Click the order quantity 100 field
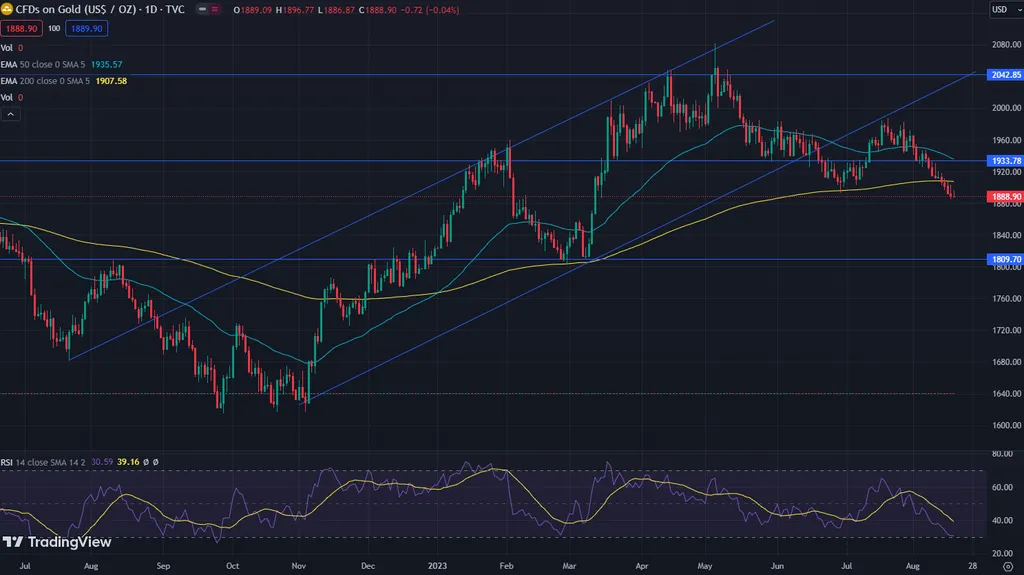Image resolution: width=1024 pixels, height=575 pixels. click(x=54, y=29)
